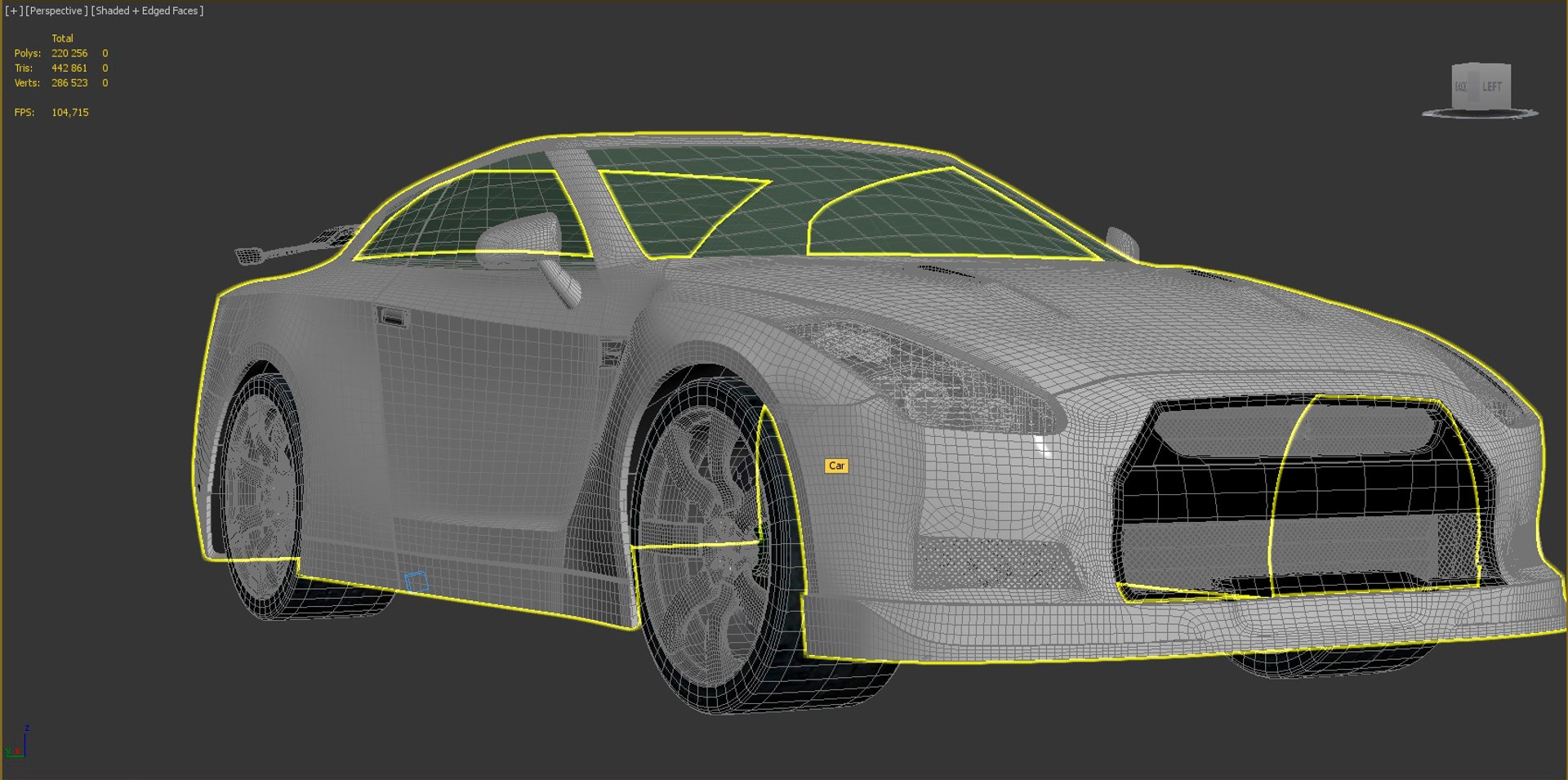Image resolution: width=1568 pixels, height=780 pixels.
Task: Open the [Perspective] viewport view menu
Action: click(56, 11)
